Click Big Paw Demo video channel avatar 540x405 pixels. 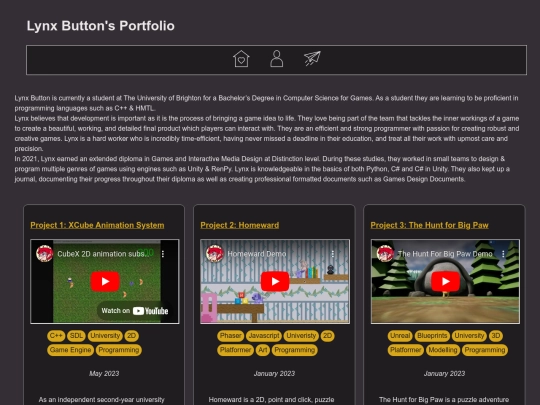coord(385,253)
